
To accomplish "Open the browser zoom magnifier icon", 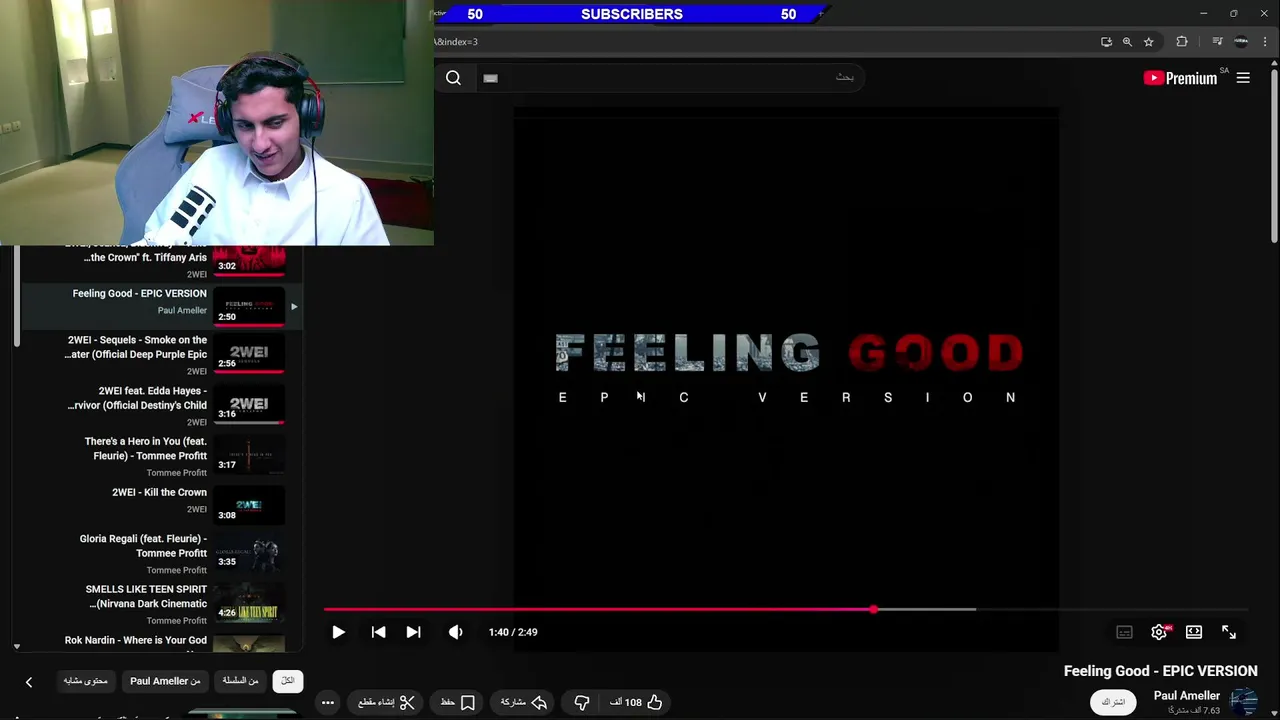I will click(1127, 42).
